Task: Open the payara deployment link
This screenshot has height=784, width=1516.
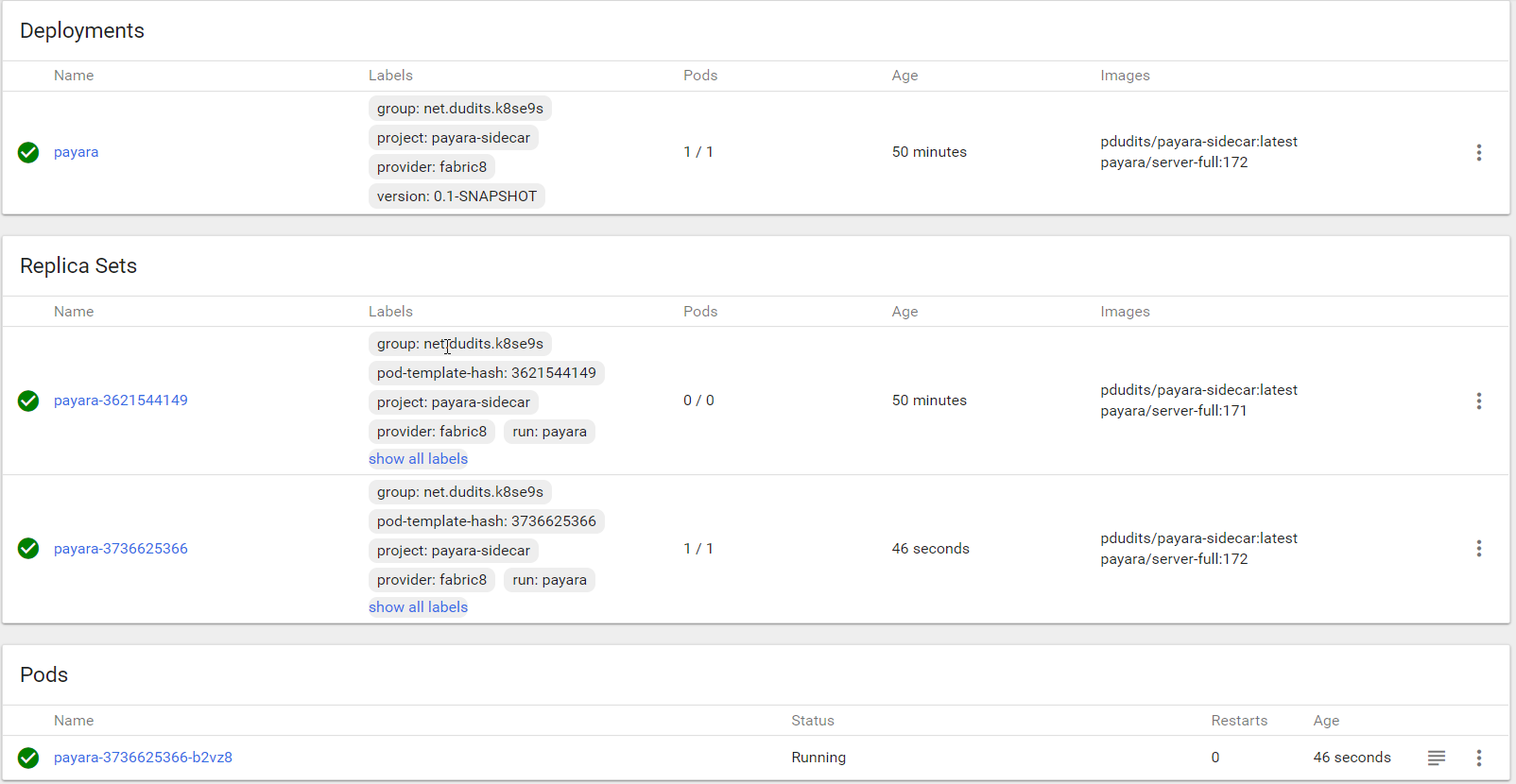Action: coord(76,152)
